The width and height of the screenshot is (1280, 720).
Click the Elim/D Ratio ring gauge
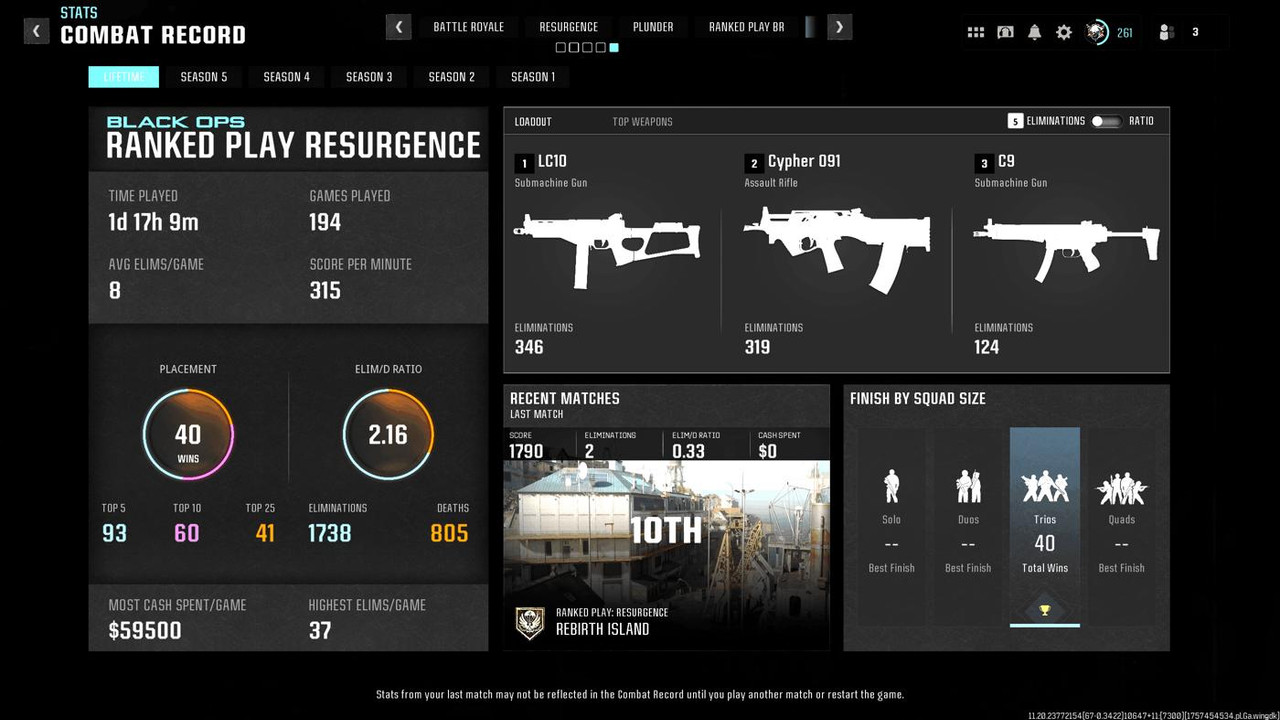tap(388, 435)
